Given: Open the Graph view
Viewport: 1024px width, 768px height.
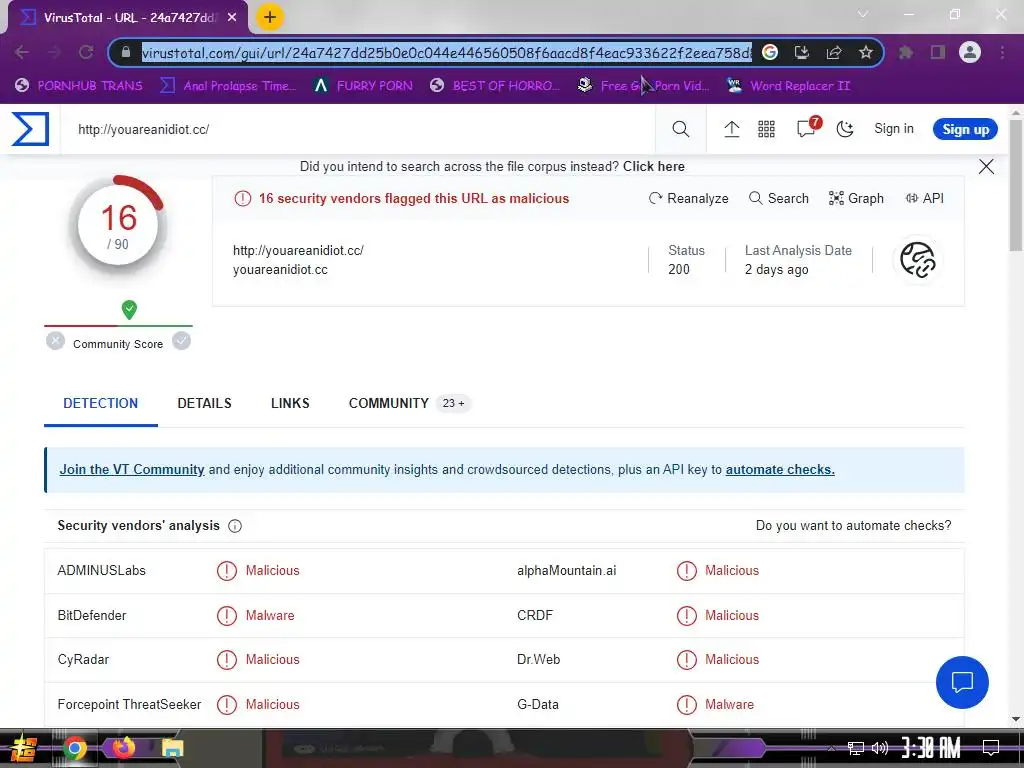Looking at the screenshot, I should click(x=856, y=199).
